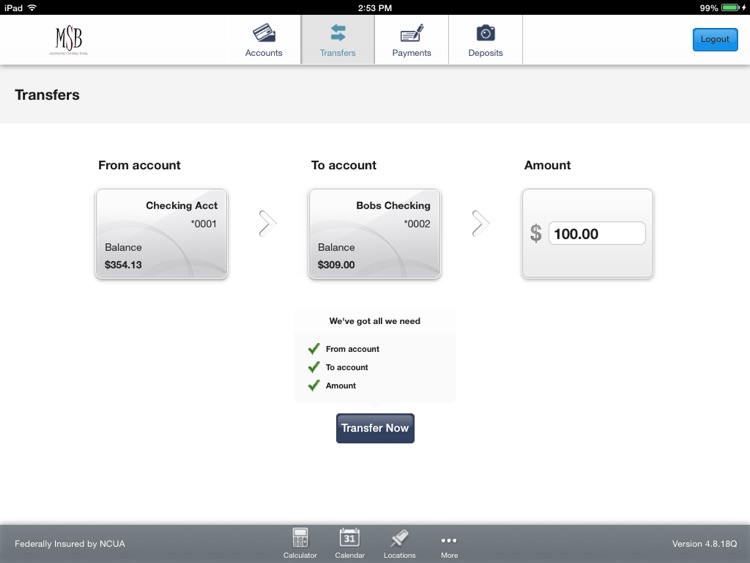750x563 pixels.
Task: Open the Calendar icon in footer
Action: pyautogui.click(x=350, y=543)
